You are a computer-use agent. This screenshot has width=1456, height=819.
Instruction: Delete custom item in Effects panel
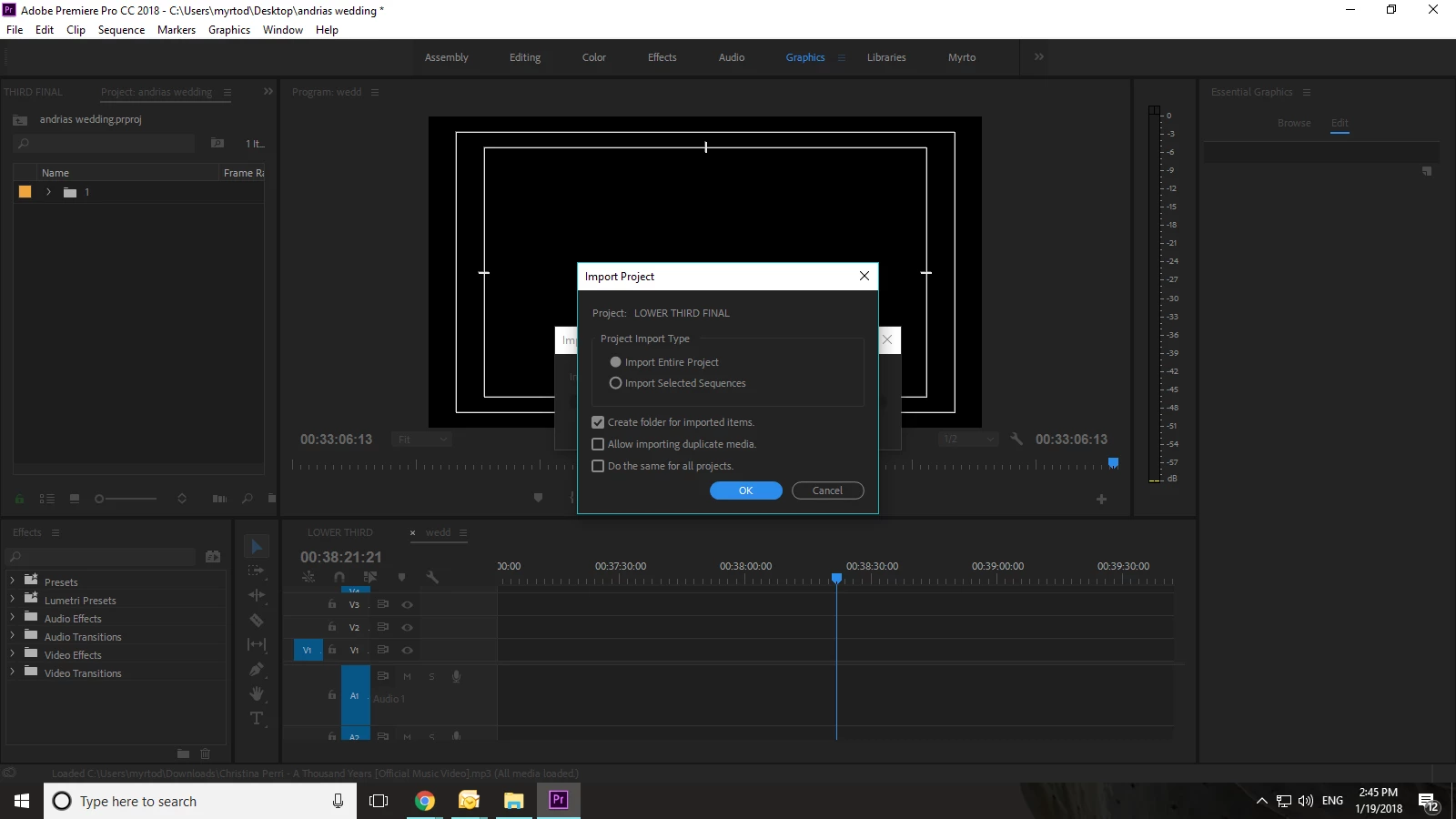[x=205, y=753]
